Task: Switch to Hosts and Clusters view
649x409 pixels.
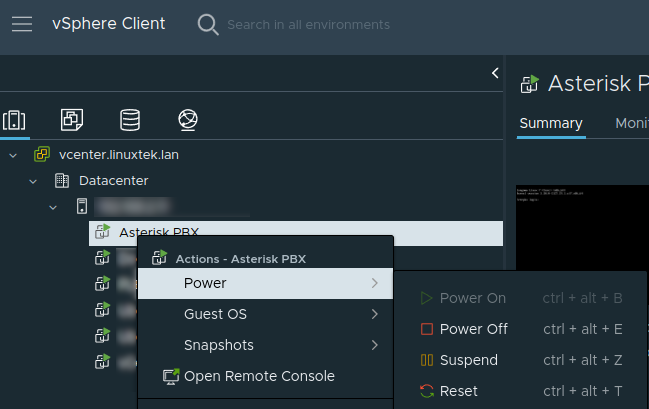Action: click(x=14, y=120)
